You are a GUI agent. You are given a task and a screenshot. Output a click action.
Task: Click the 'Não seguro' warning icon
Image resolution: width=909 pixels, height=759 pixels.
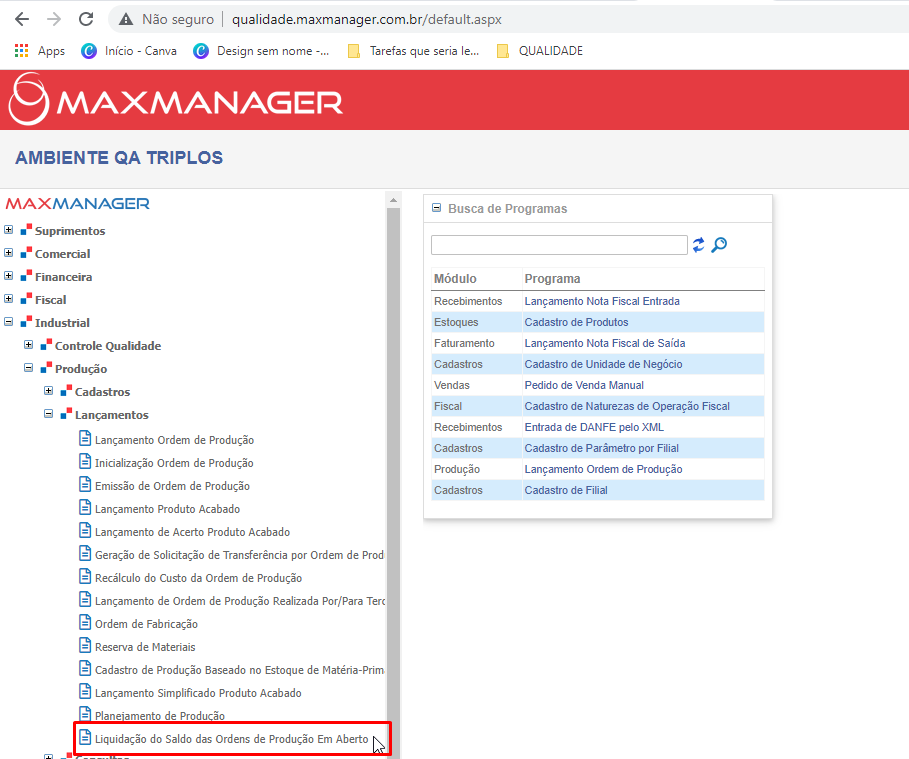pos(126,19)
